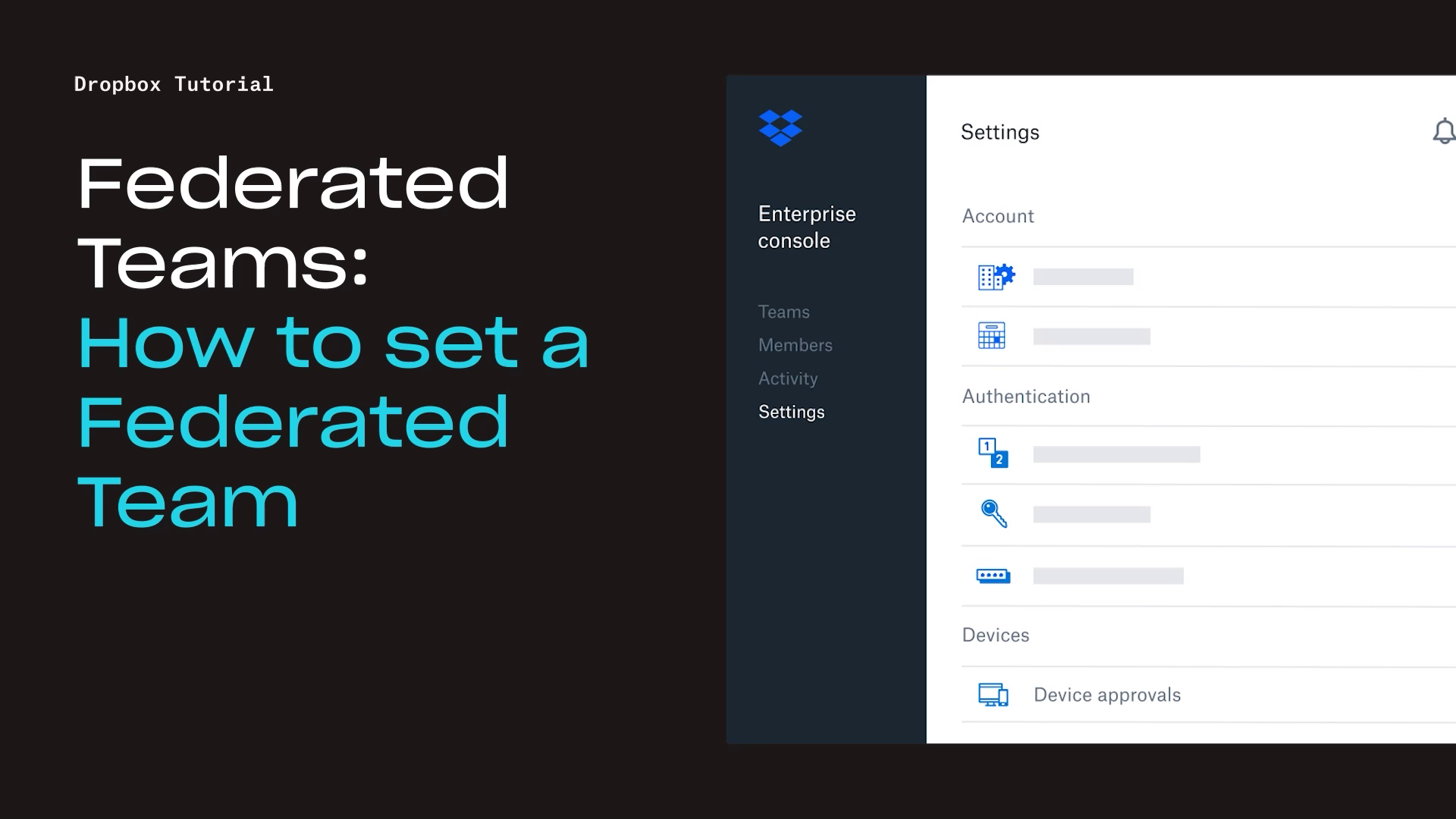Expand the Devices section
This screenshot has width=1456, height=819.
(995, 634)
